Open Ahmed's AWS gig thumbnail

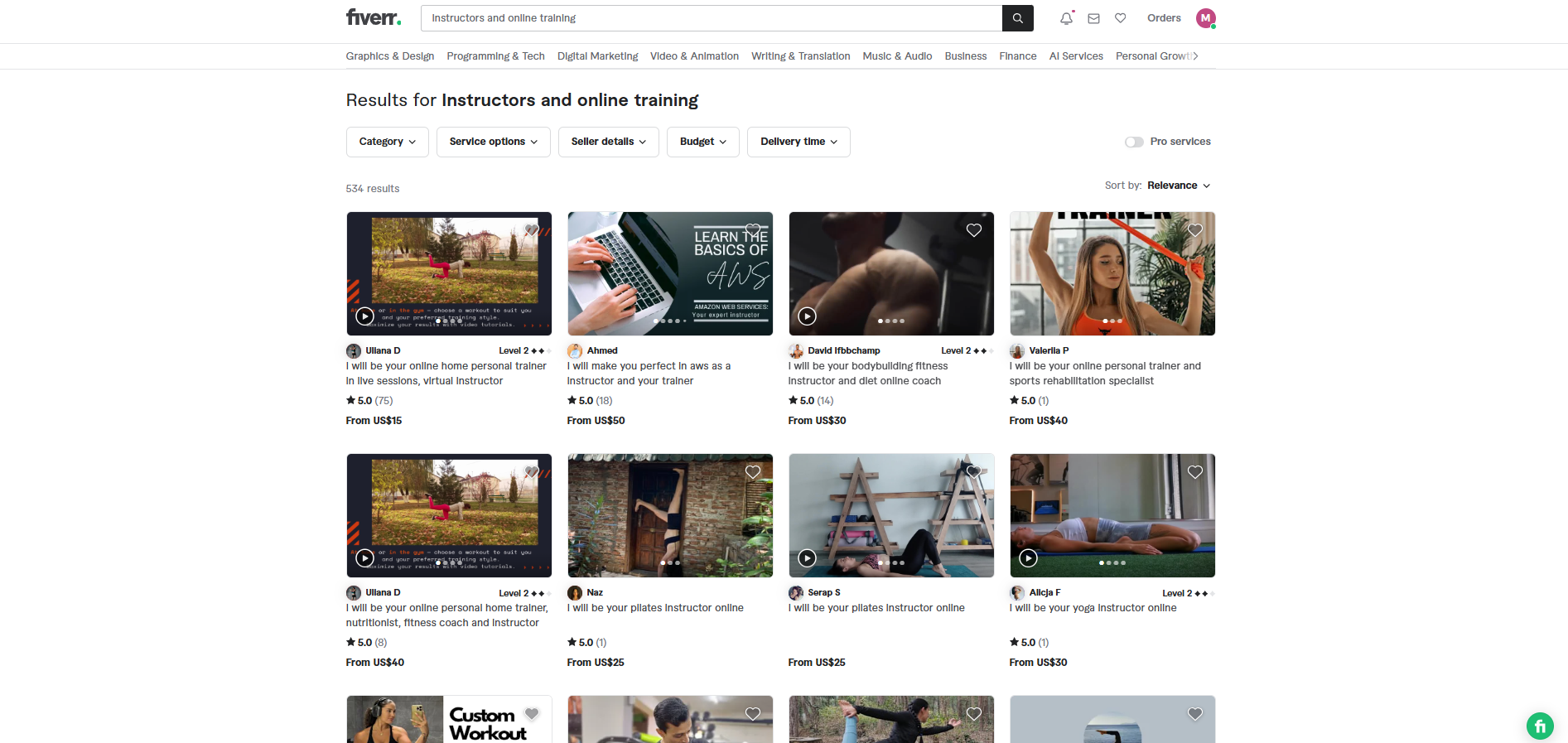point(670,273)
